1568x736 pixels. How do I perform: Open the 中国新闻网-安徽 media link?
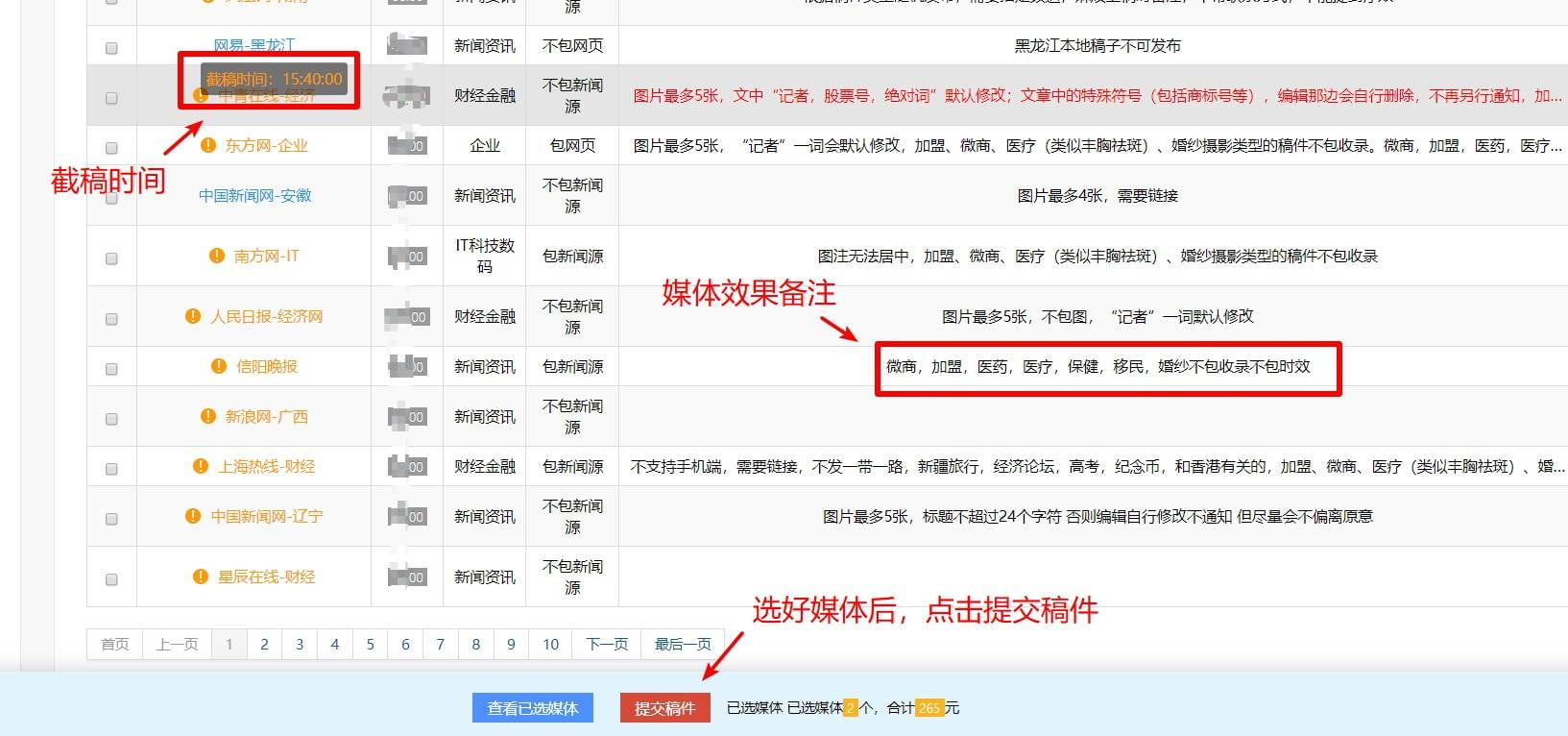click(x=254, y=195)
